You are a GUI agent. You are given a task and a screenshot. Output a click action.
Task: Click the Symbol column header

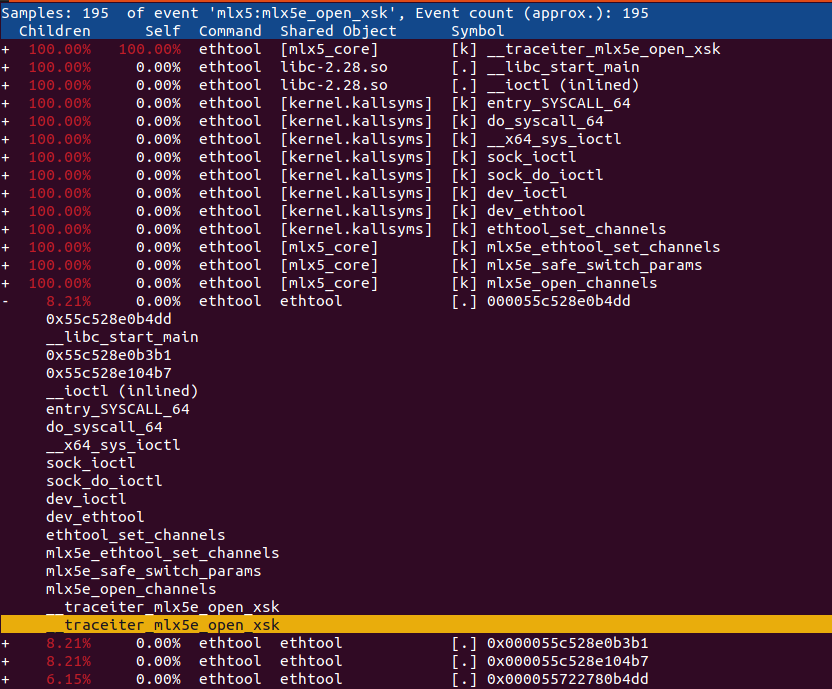point(478,31)
